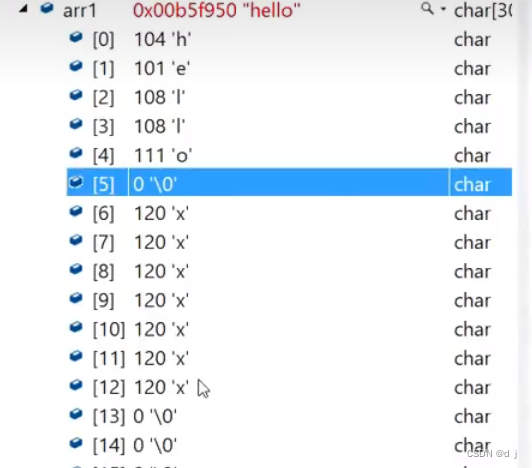Select the [14] index name
Viewport: 532px width, 468px height.
pyautogui.click(x=109, y=446)
